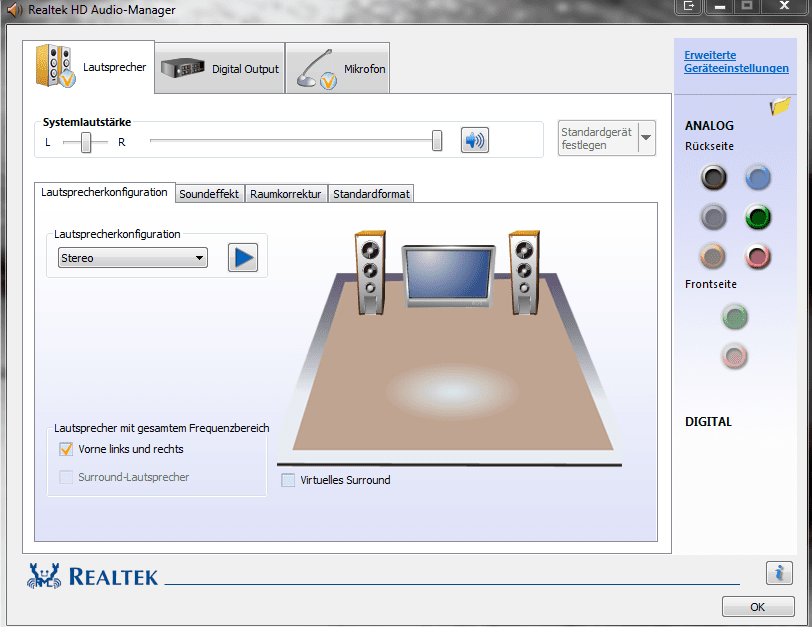Click the blue rear line-in jack
Viewport: 812px width, 627px height.
(758, 178)
